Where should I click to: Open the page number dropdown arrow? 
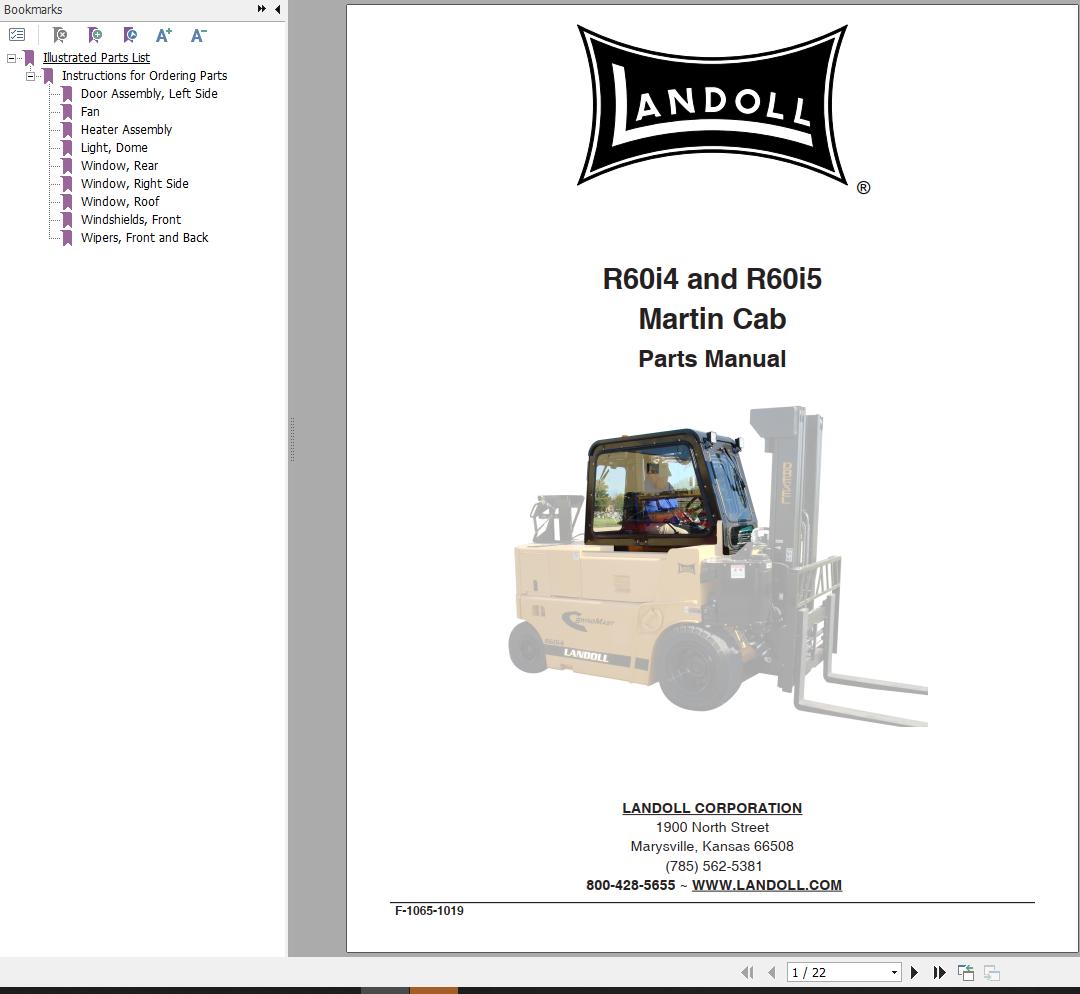(893, 971)
